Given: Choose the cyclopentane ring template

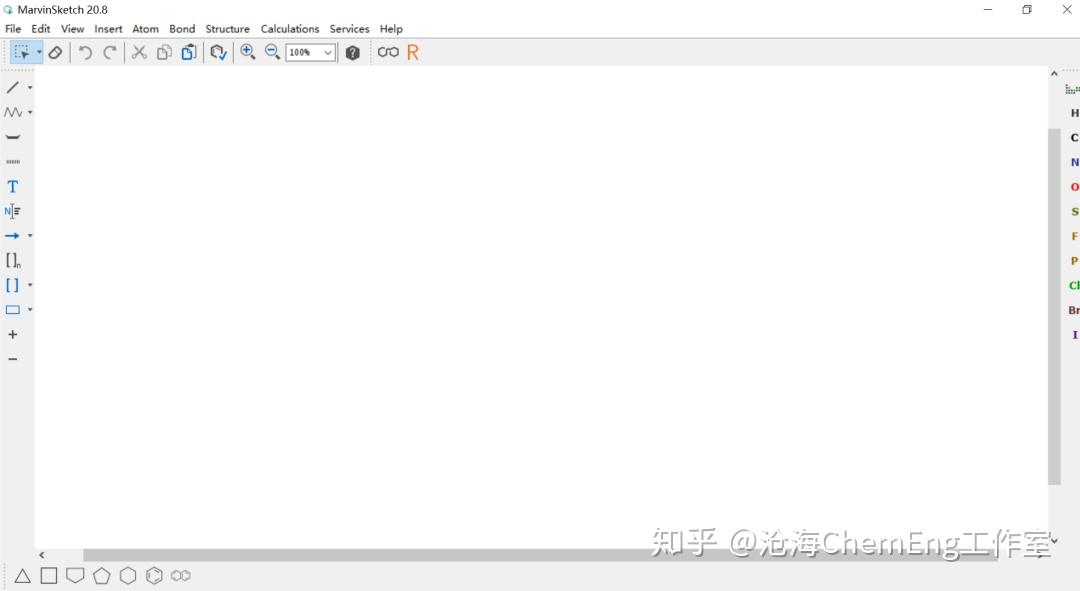Looking at the screenshot, I should tap(101, 575).
